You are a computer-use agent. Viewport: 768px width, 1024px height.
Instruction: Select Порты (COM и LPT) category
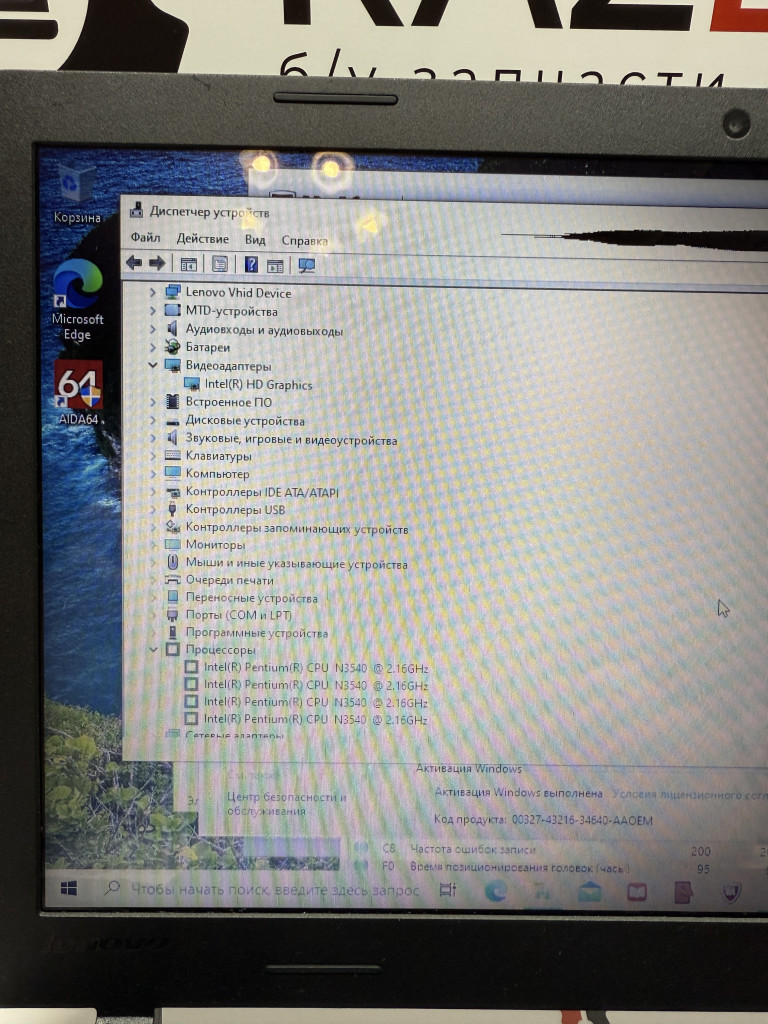point(238,615)
